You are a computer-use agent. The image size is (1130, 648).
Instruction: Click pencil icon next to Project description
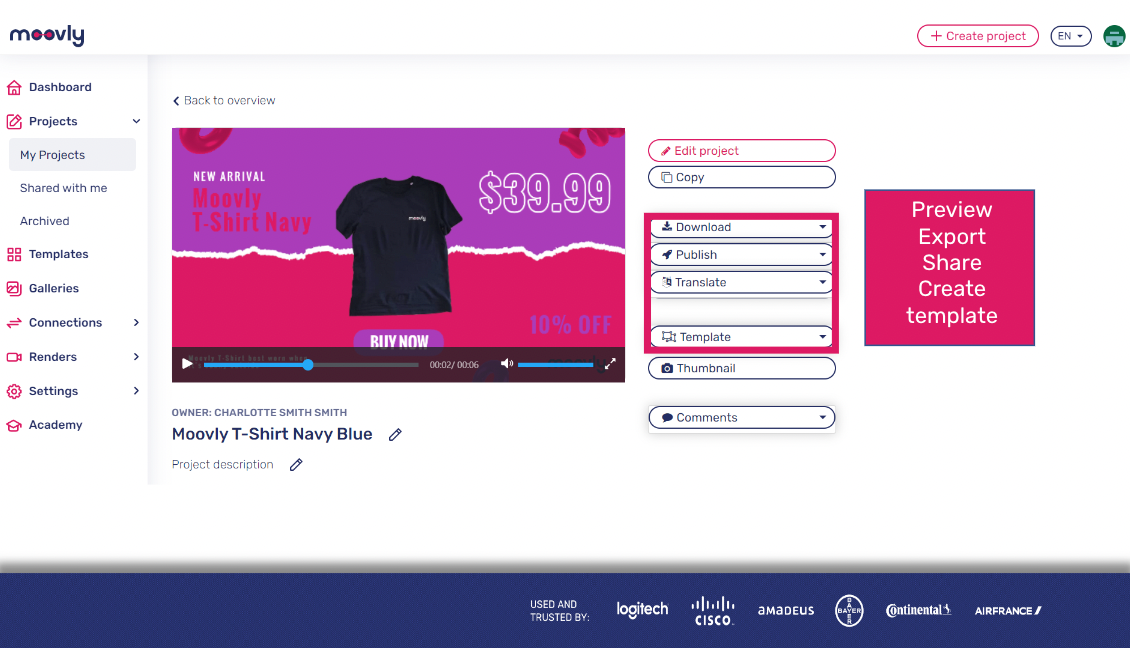(296, 465)
